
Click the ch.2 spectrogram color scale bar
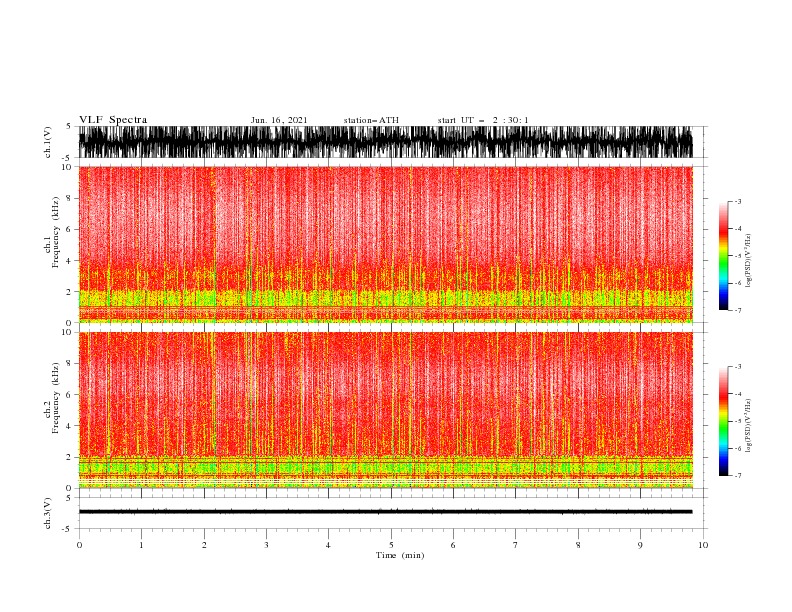(724, 421)
